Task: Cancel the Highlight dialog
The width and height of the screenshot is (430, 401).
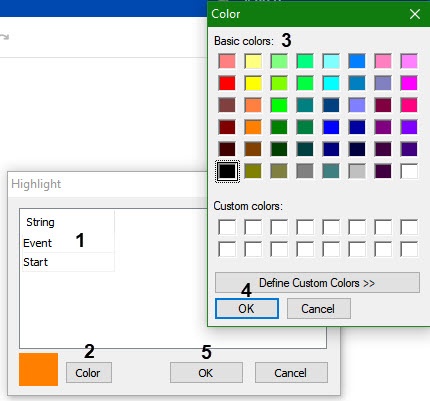Action: pyautogui.click(x=291, y=373)
